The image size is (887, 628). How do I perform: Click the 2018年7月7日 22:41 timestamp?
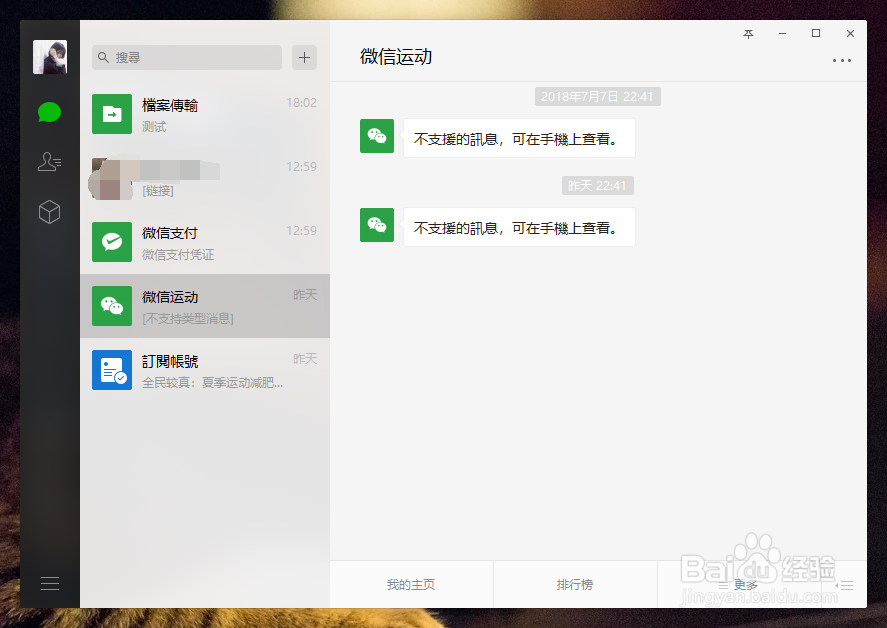(x=597, y=96)
